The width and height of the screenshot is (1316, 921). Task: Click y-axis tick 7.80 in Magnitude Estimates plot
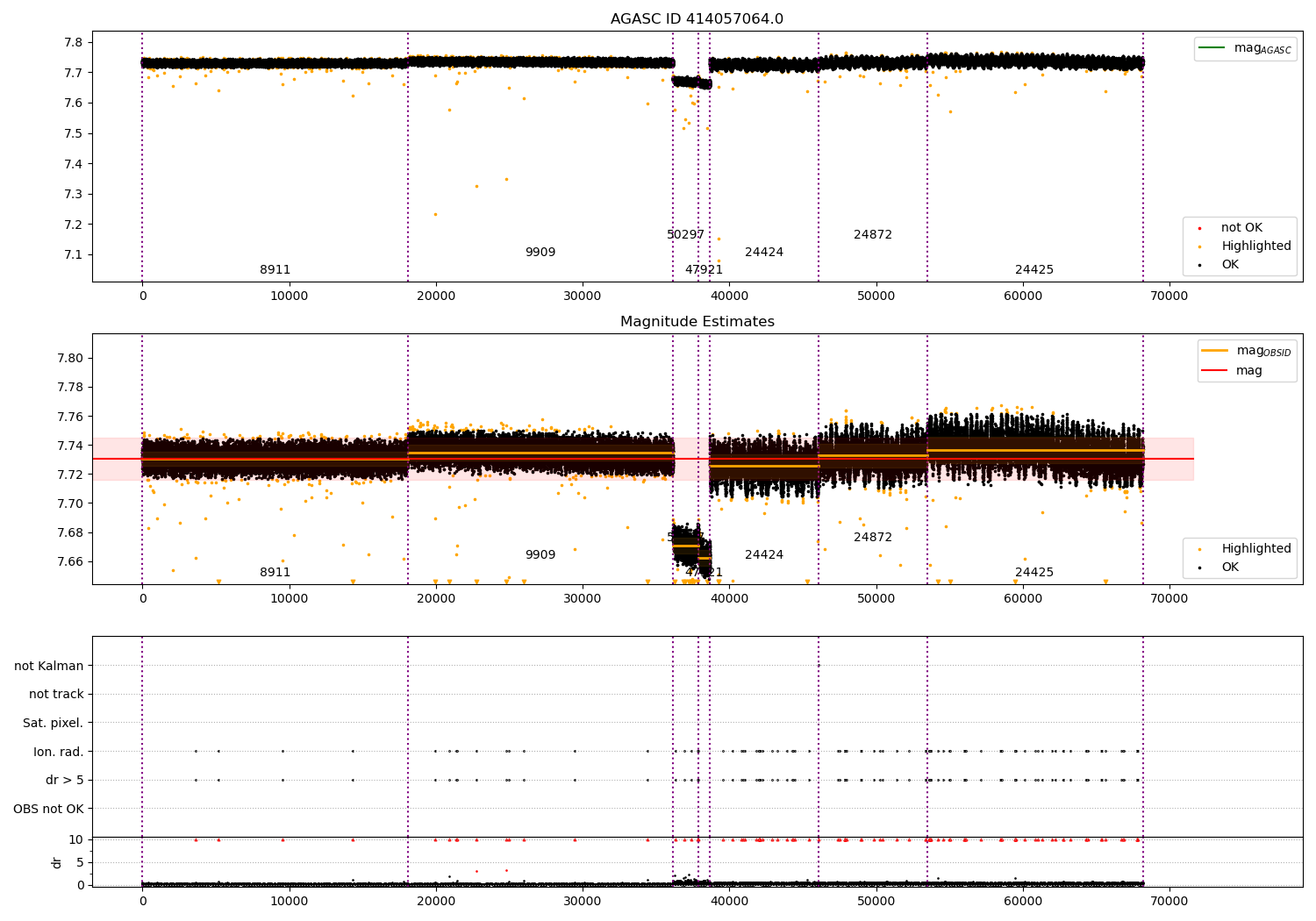(70, 359)
